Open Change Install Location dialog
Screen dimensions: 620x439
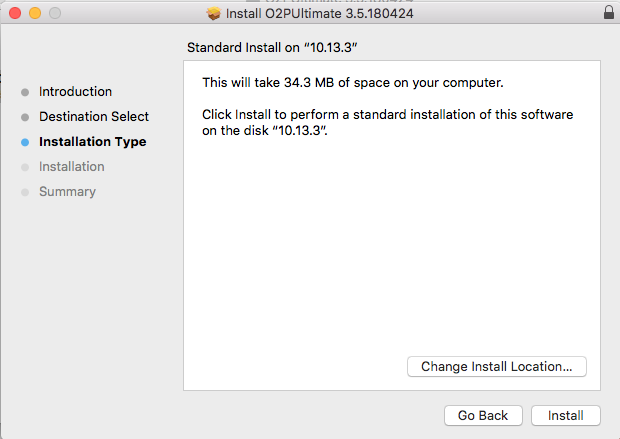point(497,367)
